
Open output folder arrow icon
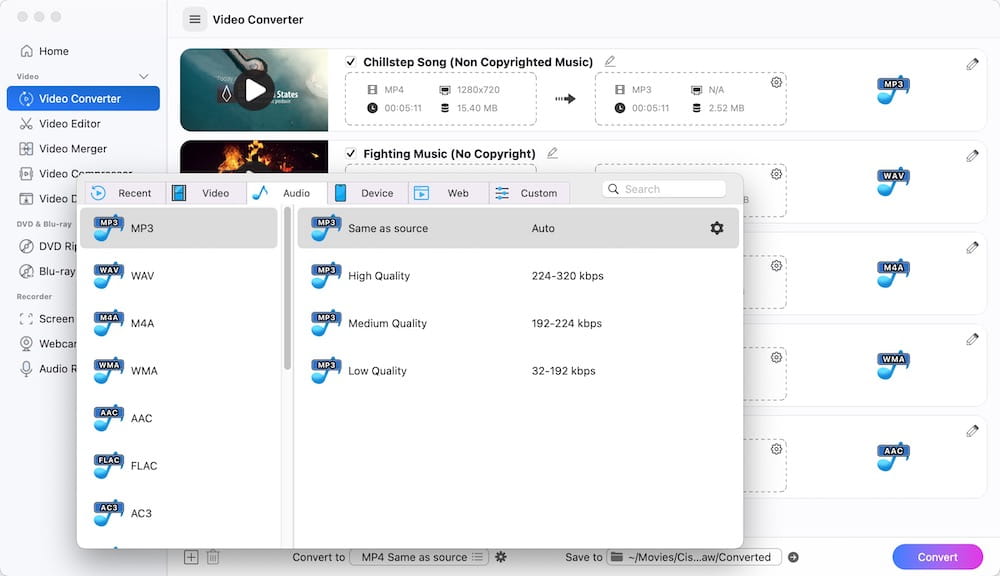pyautogui.click(x=793, y=557)
